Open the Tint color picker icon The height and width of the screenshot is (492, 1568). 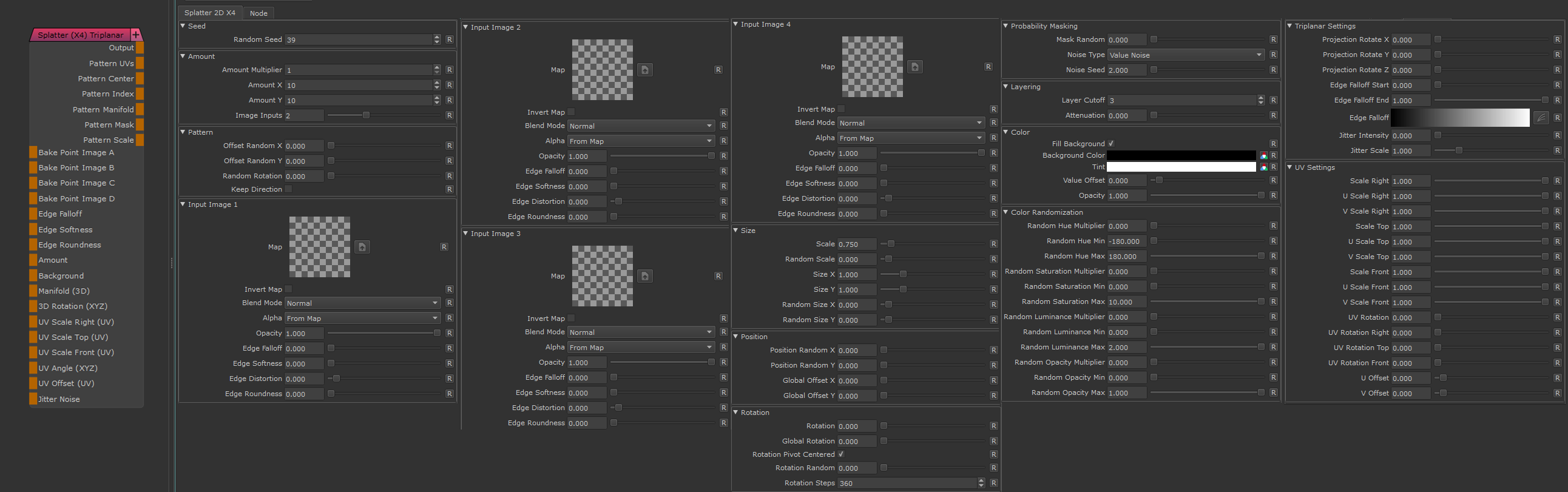pyautogui.click(x=1263, y=167)
